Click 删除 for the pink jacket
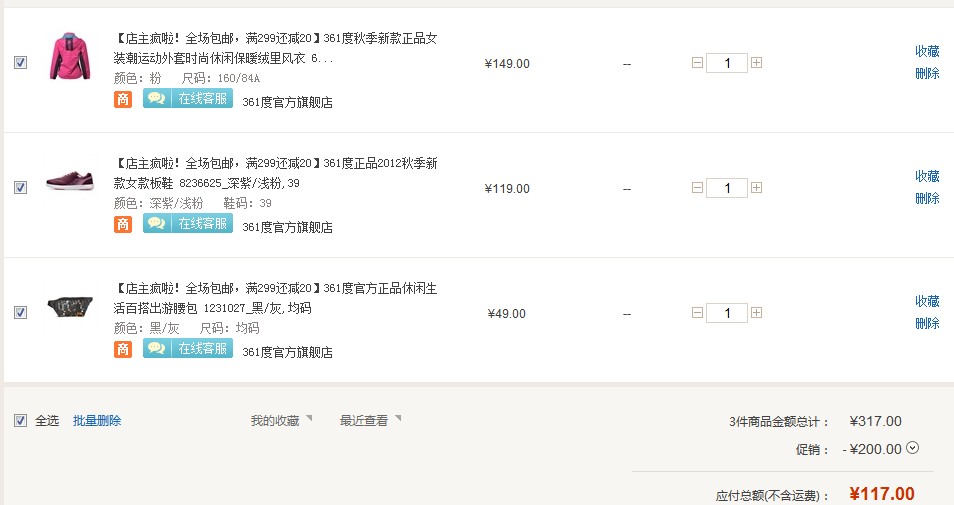The width and height of the screenshot is (954, 505). 927,73
